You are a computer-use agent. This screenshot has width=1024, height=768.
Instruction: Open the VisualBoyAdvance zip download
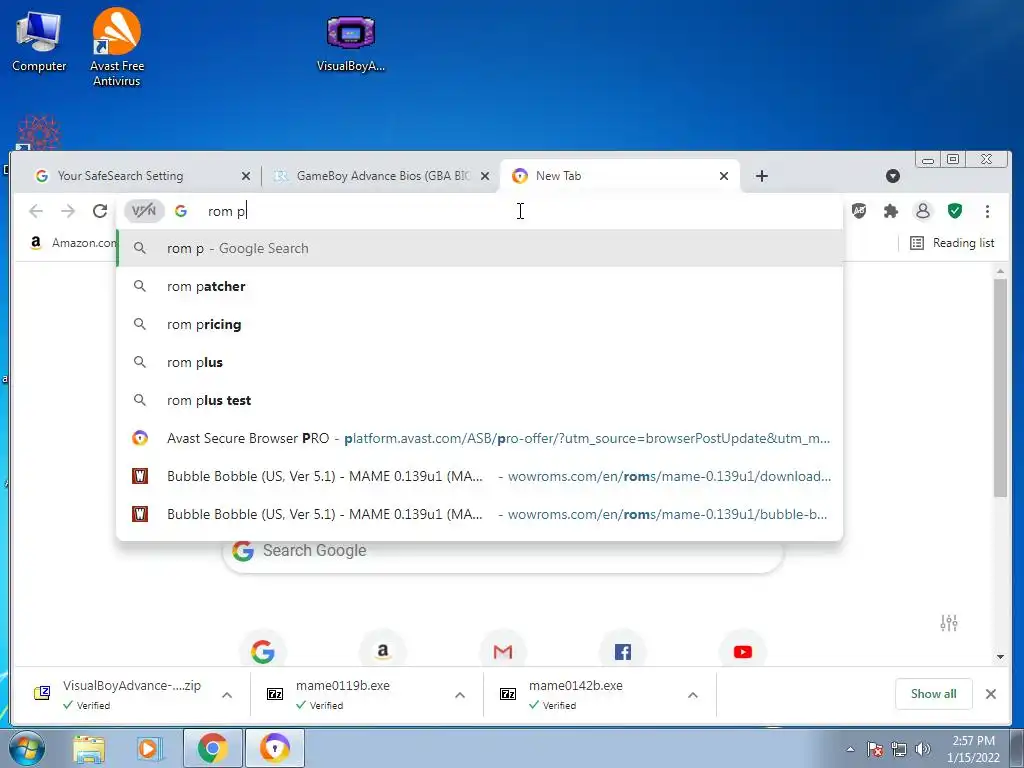pos(118,694)
